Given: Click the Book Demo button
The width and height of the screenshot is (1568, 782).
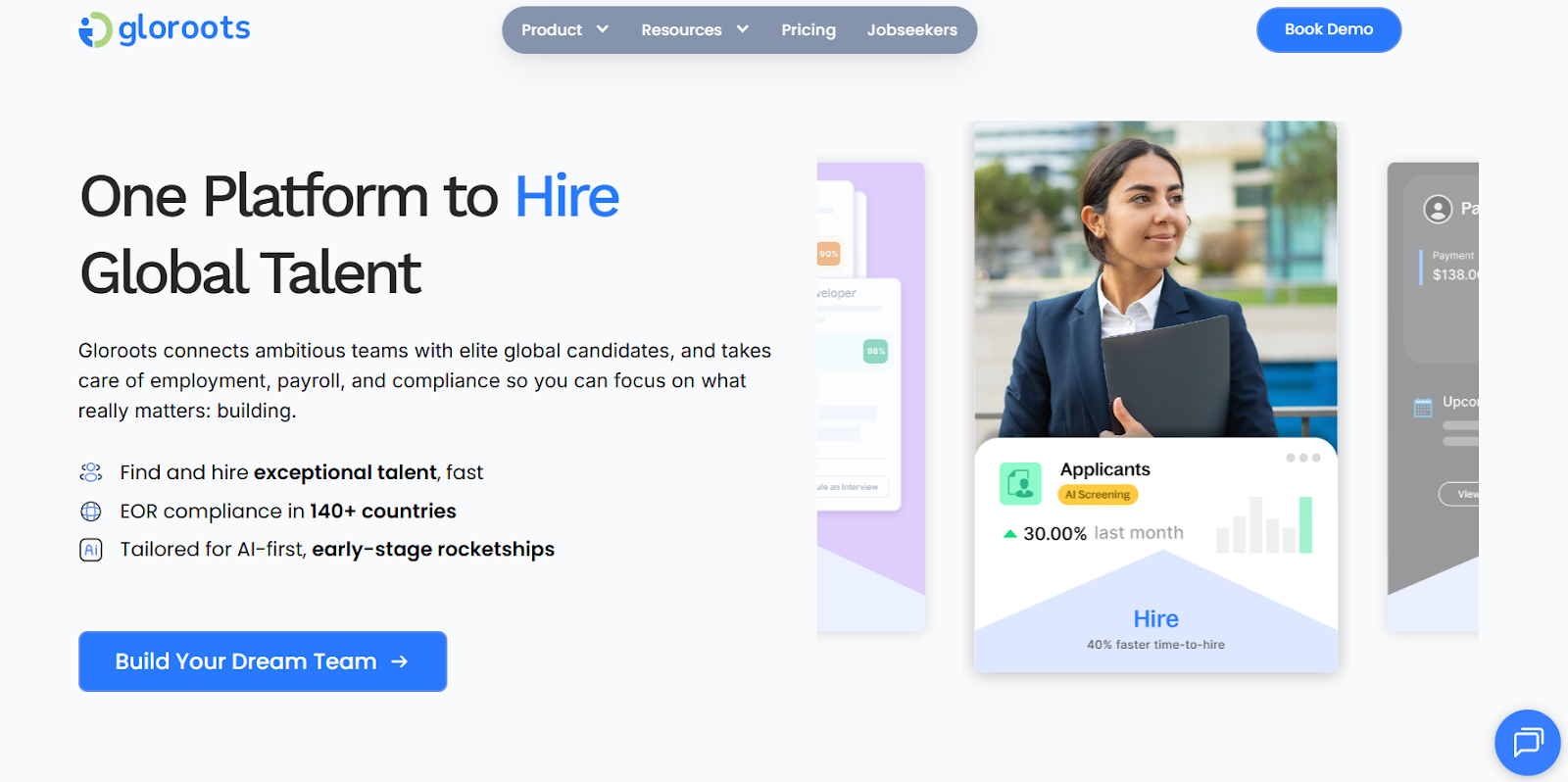Looking at the screenshot, I should (x=1329, y=29).
